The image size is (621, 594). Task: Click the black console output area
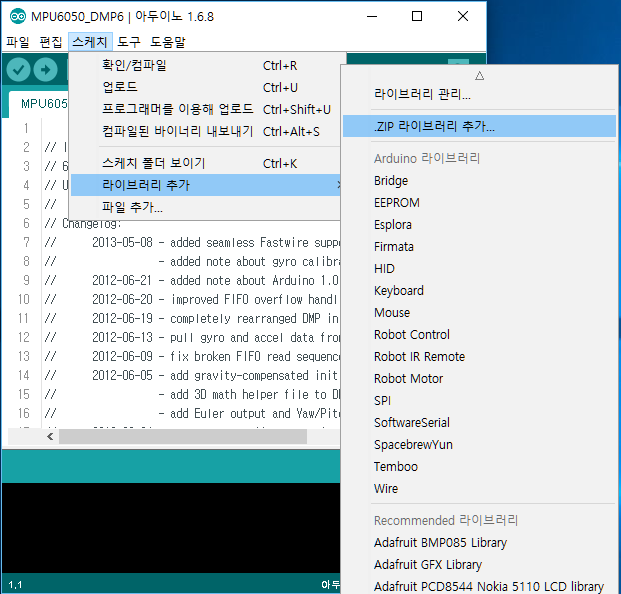(171, 528)
